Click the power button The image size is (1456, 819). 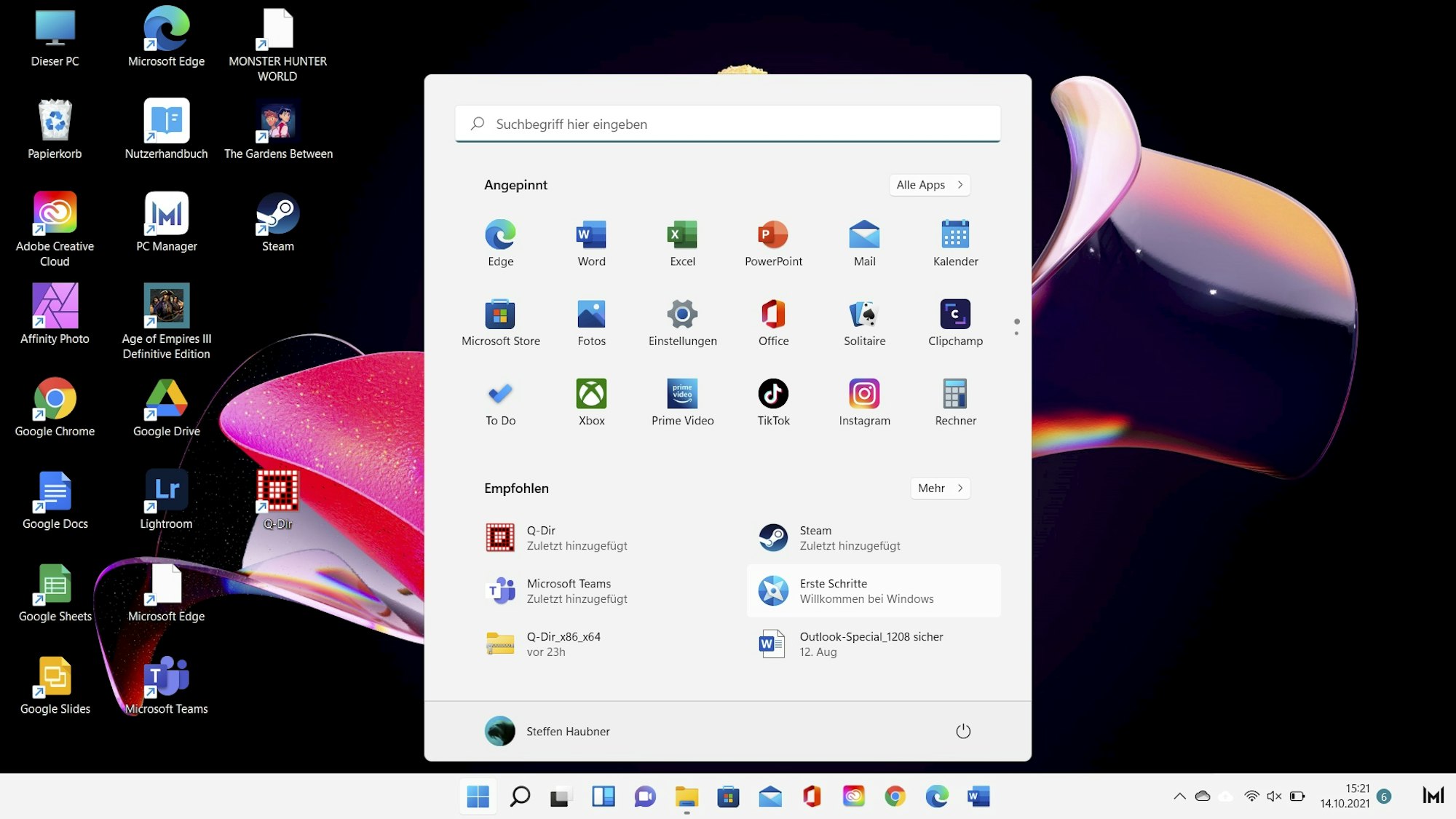tap(963, 731)
